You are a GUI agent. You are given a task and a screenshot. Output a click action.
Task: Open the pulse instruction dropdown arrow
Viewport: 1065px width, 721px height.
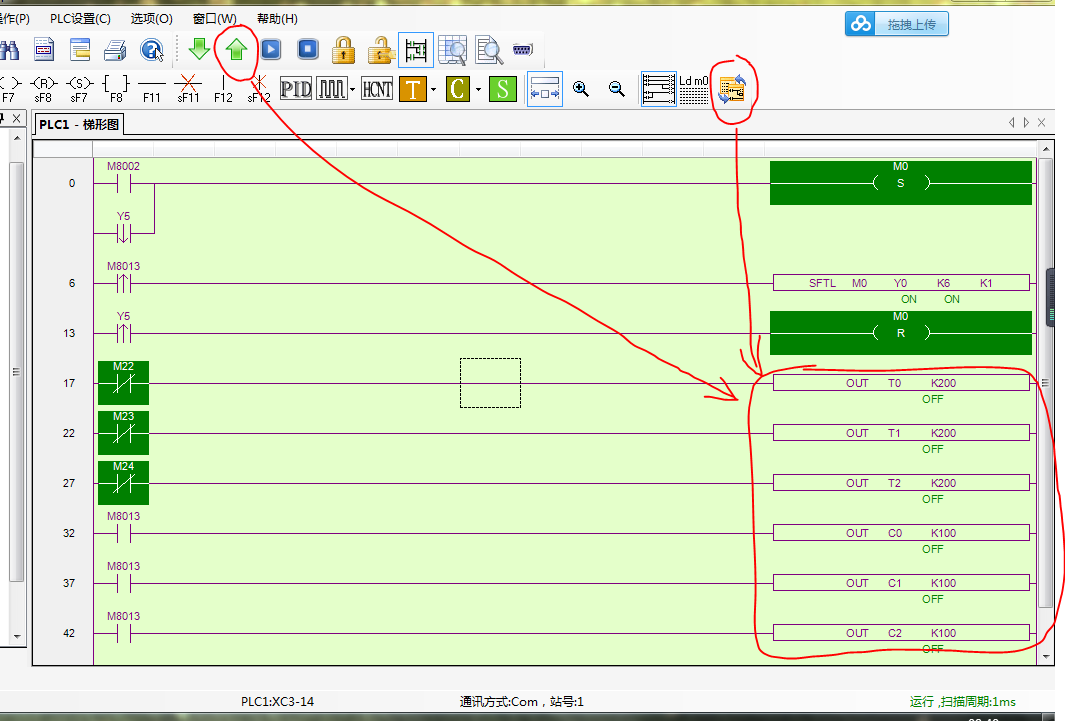pos(352,89)
